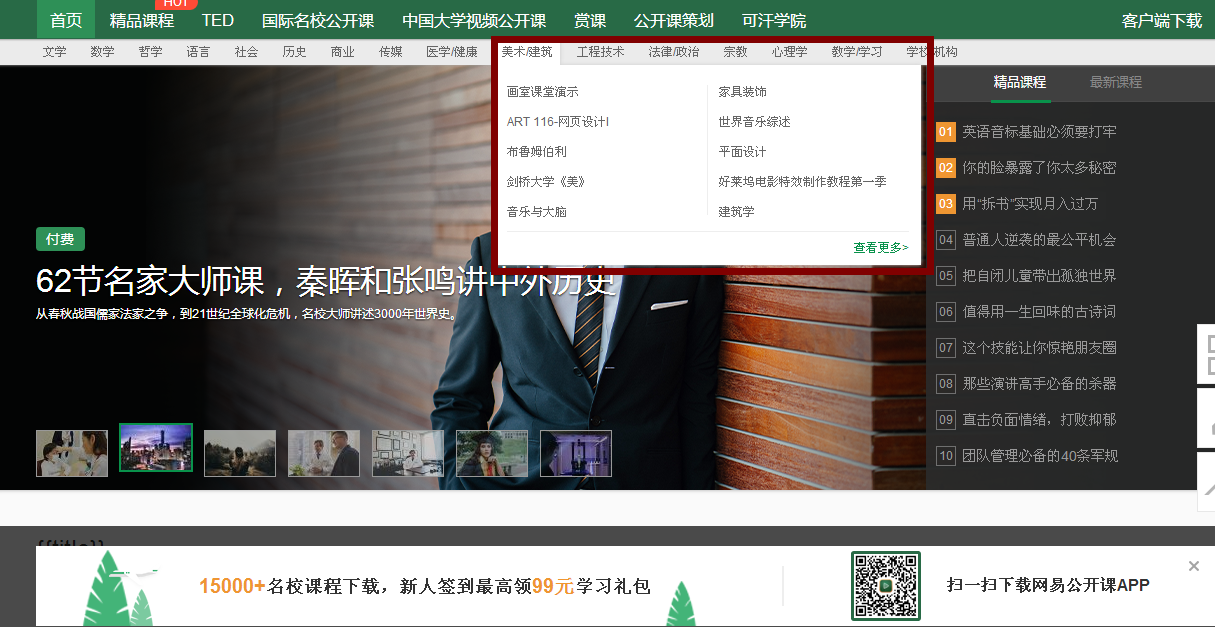Click the green 付费 badge
Screen dimensions: 1215x627
point(60,239)
